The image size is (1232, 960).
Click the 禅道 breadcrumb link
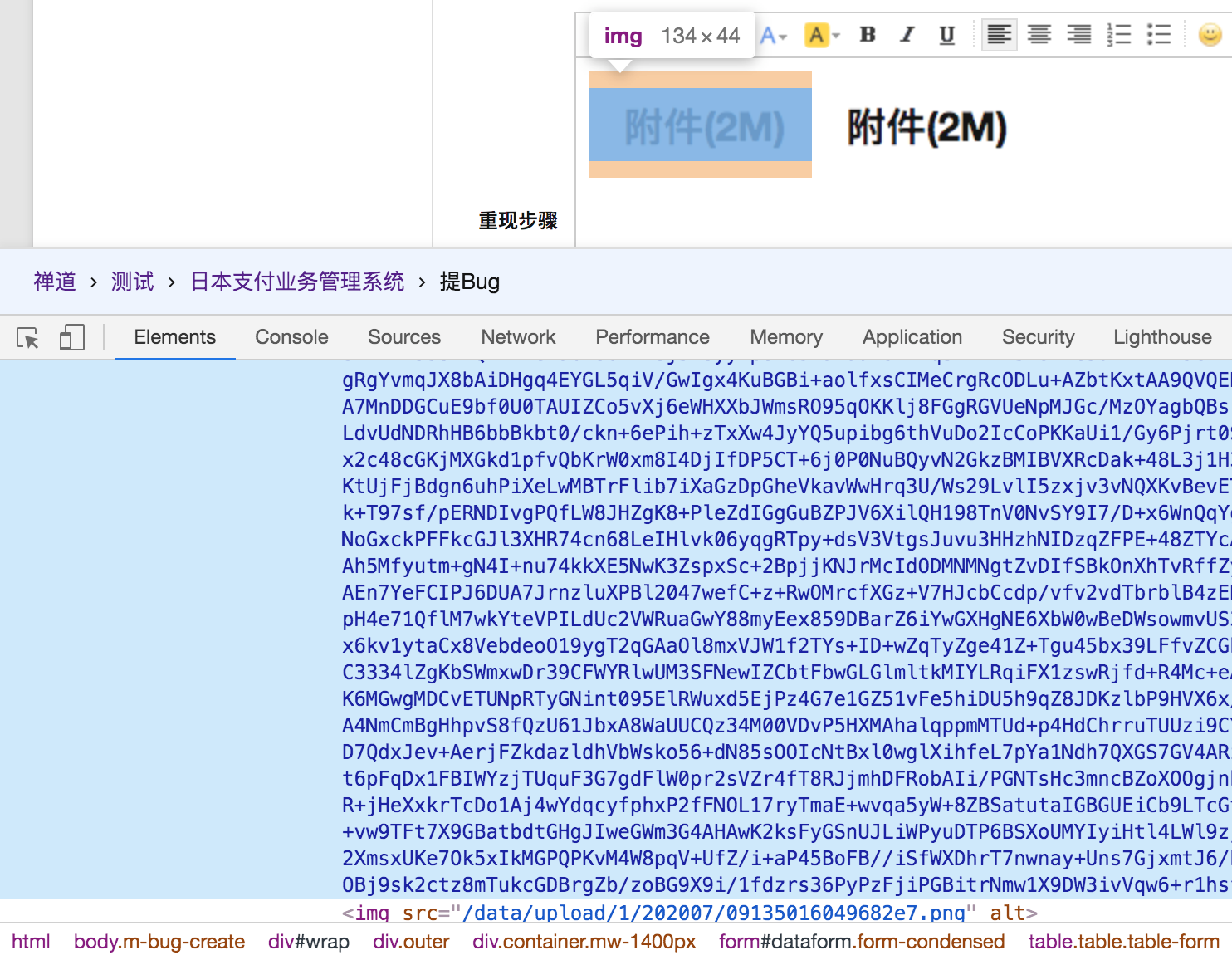coord(55,282)
